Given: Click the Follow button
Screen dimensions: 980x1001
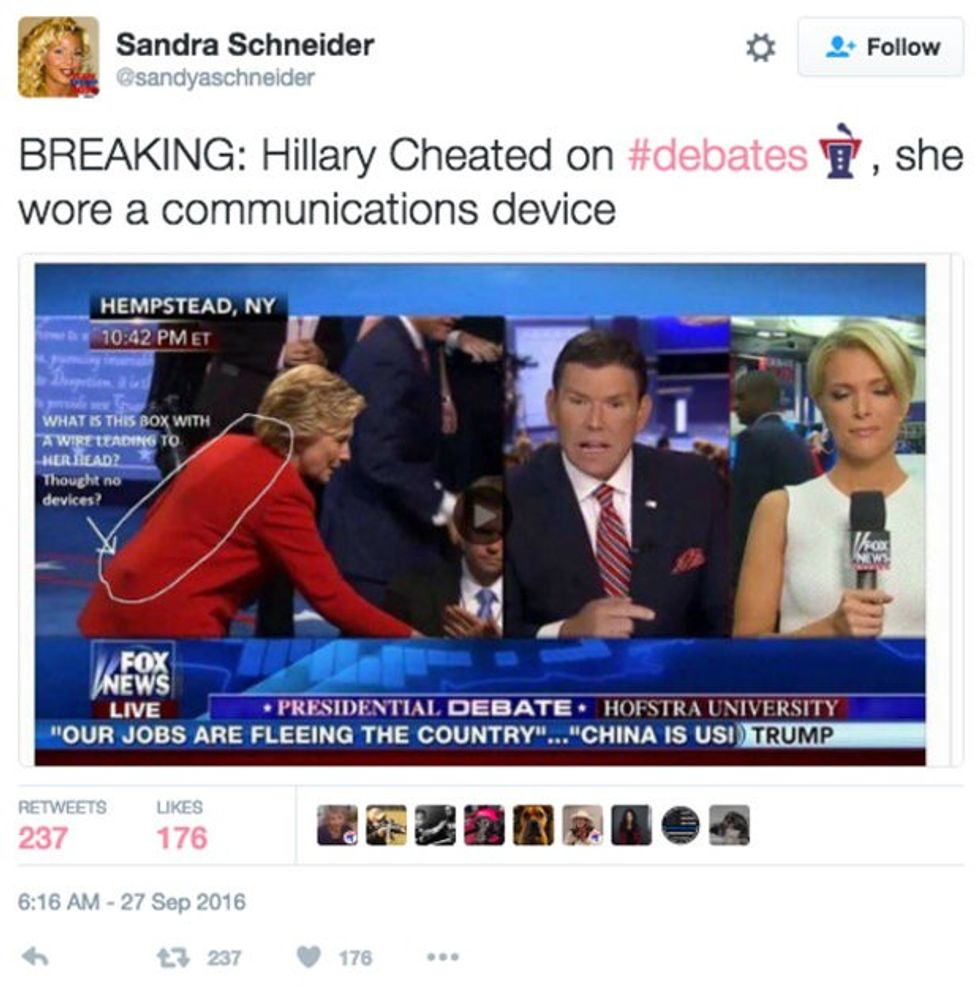Looking at the screenshot, I should 880,47.
